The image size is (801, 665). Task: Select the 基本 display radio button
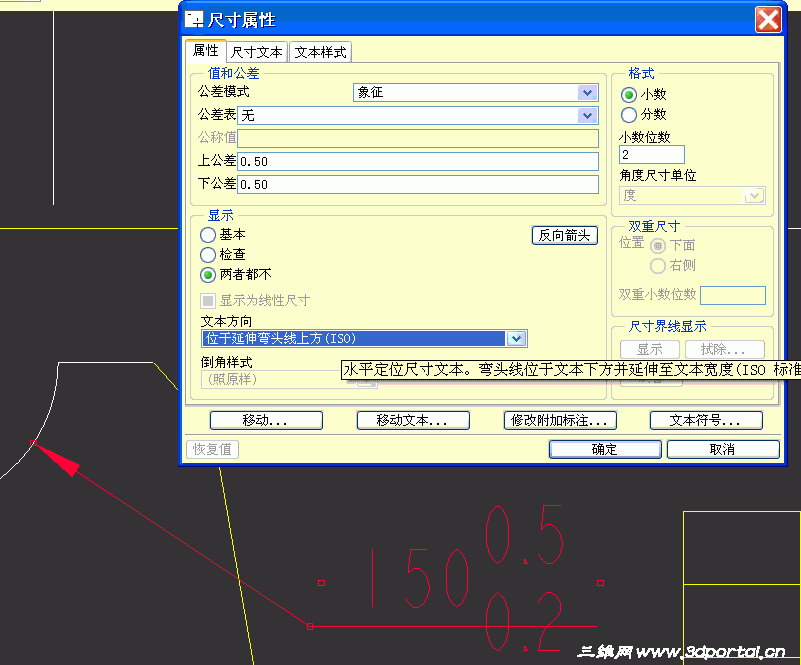click(x=208, y=235)
